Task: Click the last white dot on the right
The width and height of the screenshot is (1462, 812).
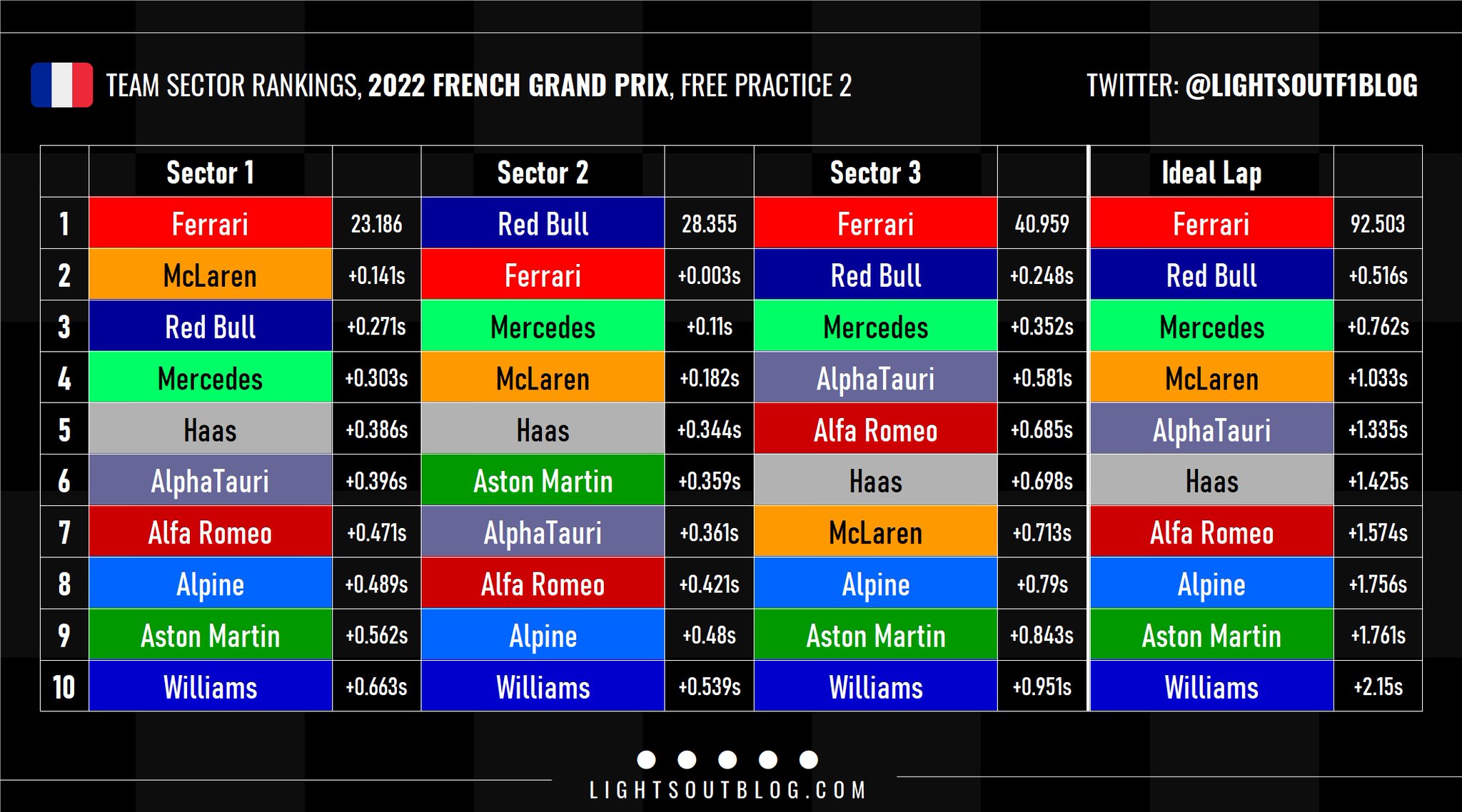Action: point(809,760)
